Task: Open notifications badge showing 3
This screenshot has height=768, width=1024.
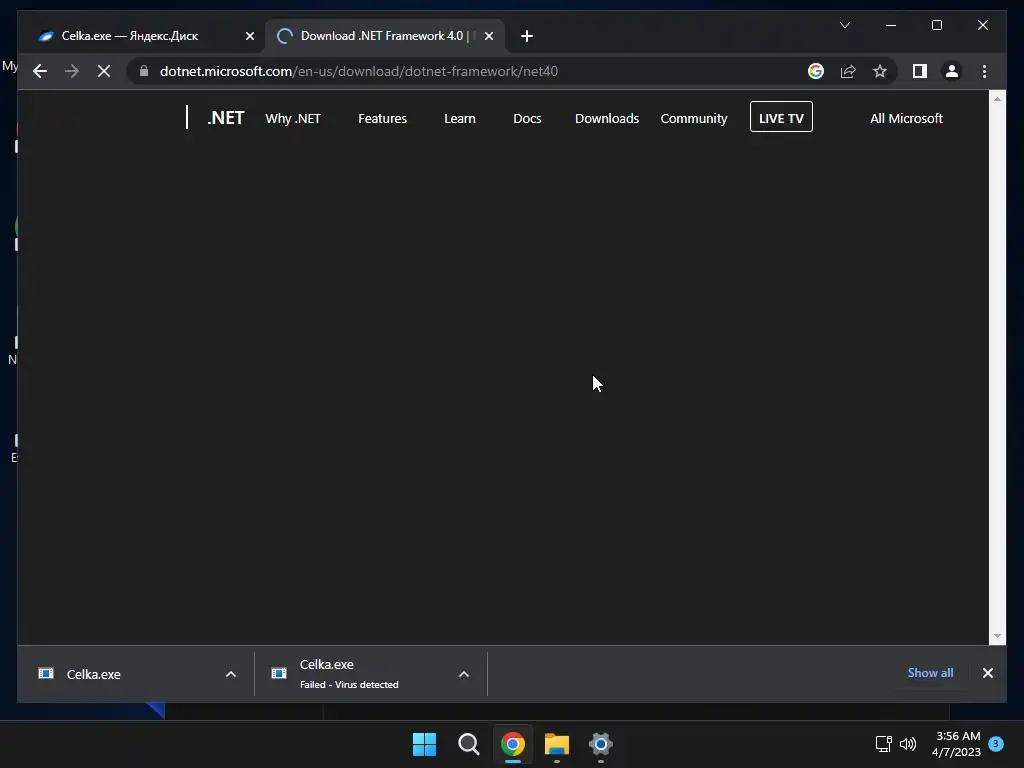Action: (x=995, y=744)
